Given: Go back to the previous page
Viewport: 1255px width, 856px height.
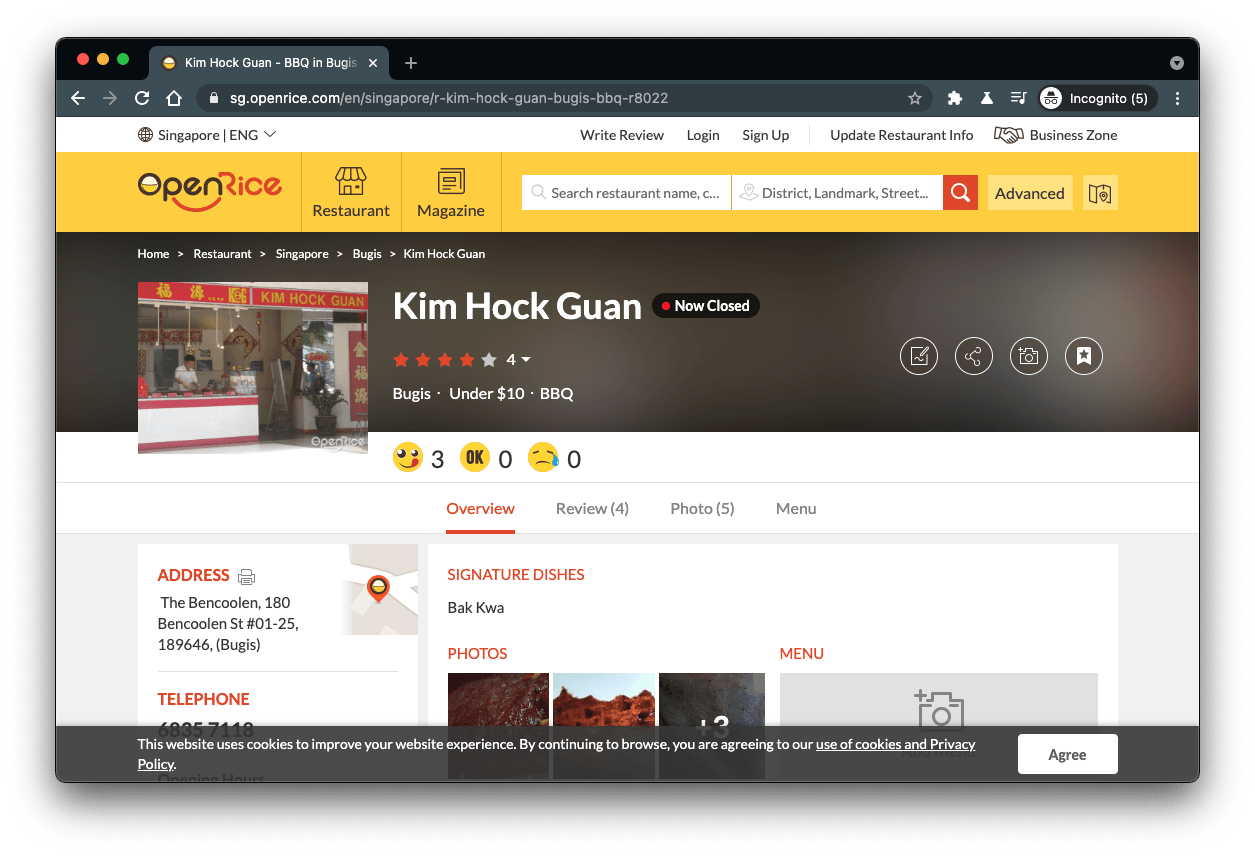Looking at the screenshot, I should (x=78, y=98).
